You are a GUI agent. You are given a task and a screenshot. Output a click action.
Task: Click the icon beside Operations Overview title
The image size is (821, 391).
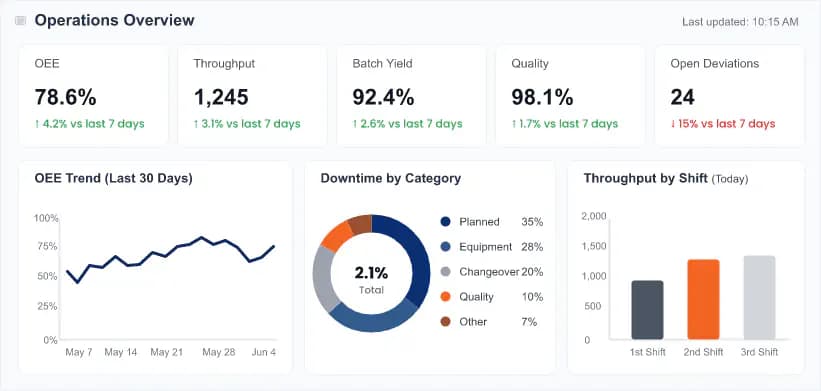tap(20, 21)
